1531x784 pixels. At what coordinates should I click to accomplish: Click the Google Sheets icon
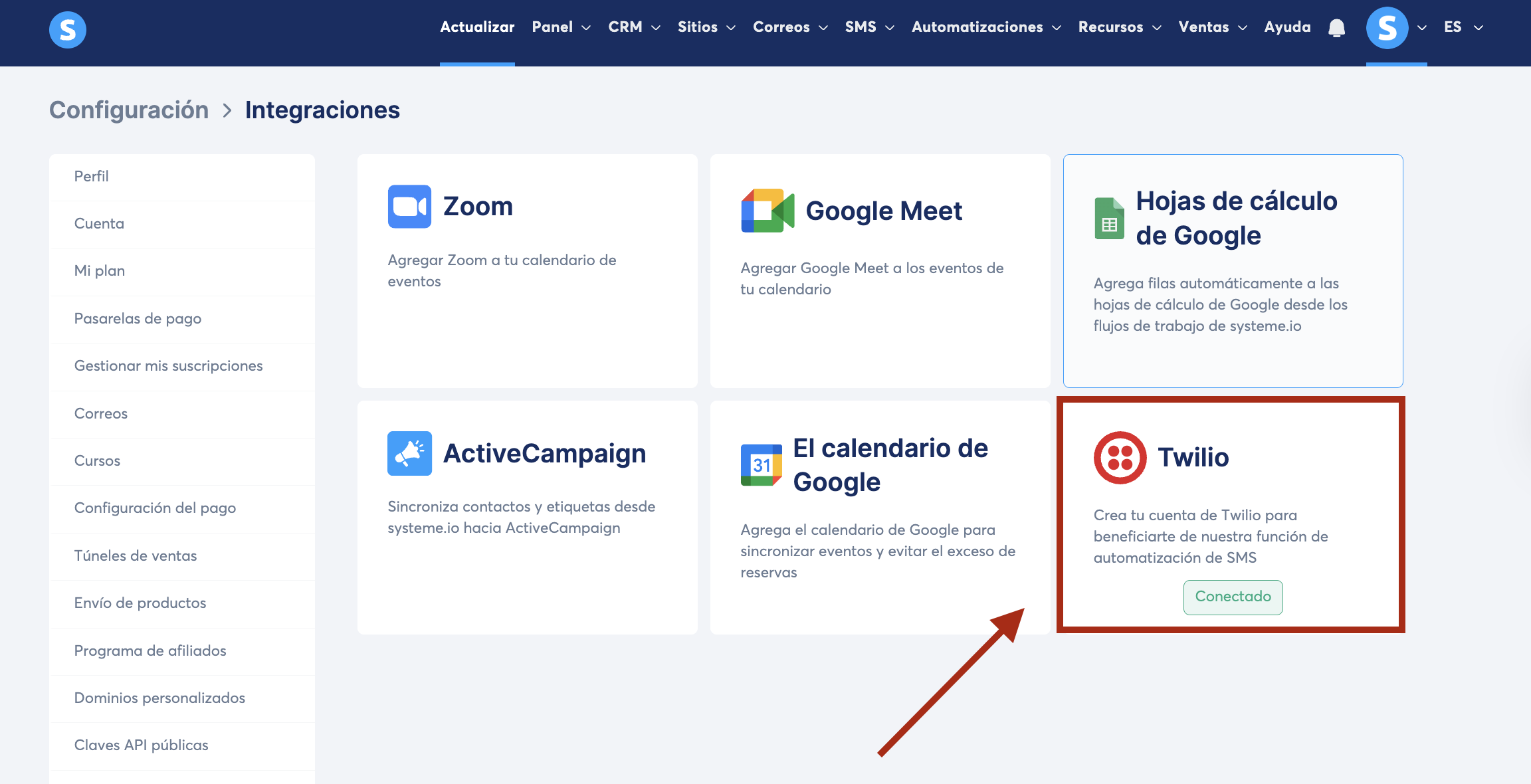pos(1109,219)
